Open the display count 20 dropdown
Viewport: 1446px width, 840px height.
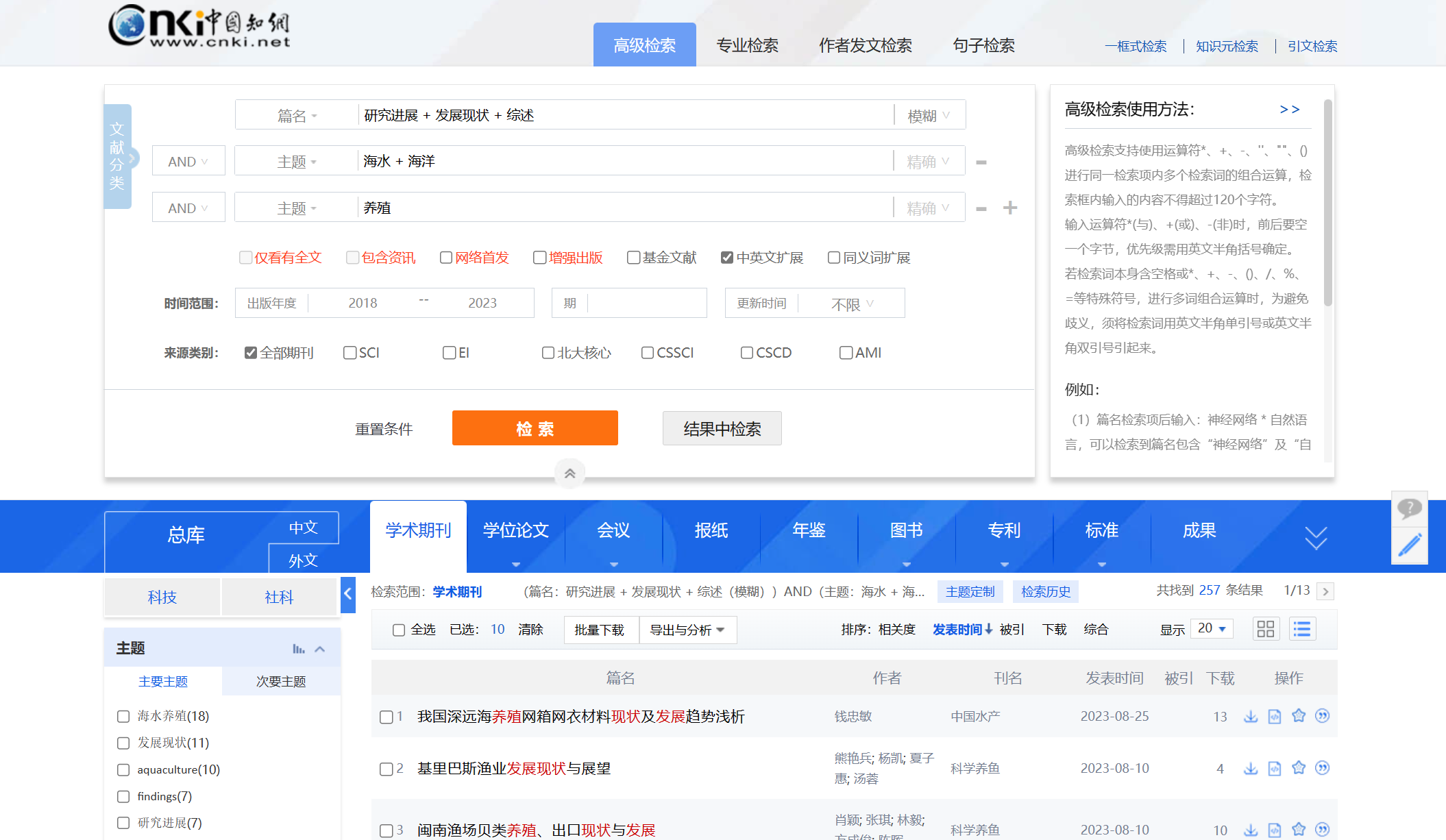click(x=1212, y=628)
